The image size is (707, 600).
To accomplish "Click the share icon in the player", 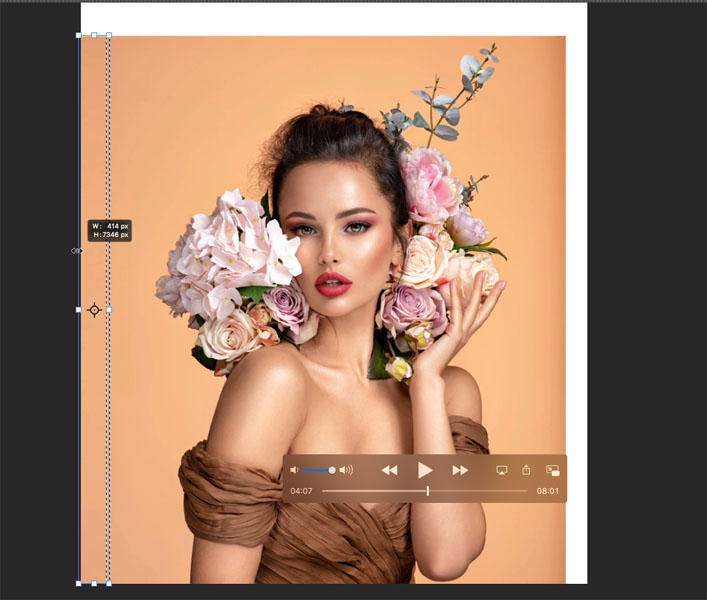I will pyautogui.click(x=526, y=470).
